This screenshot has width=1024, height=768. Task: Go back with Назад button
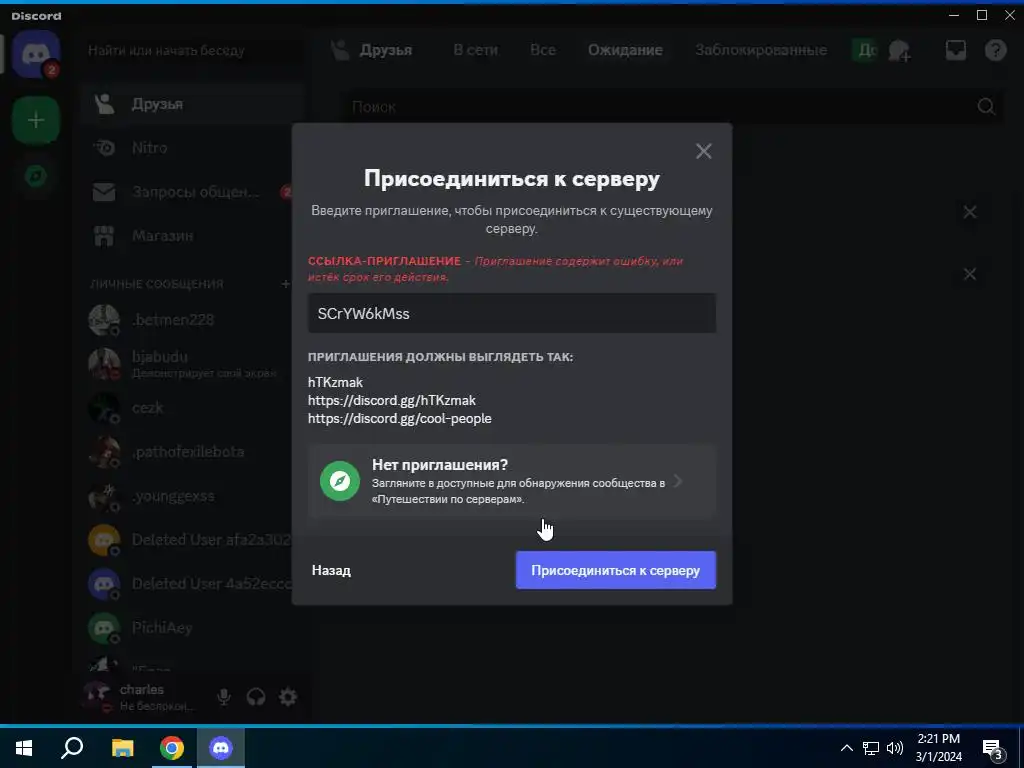tap(331, 570)
